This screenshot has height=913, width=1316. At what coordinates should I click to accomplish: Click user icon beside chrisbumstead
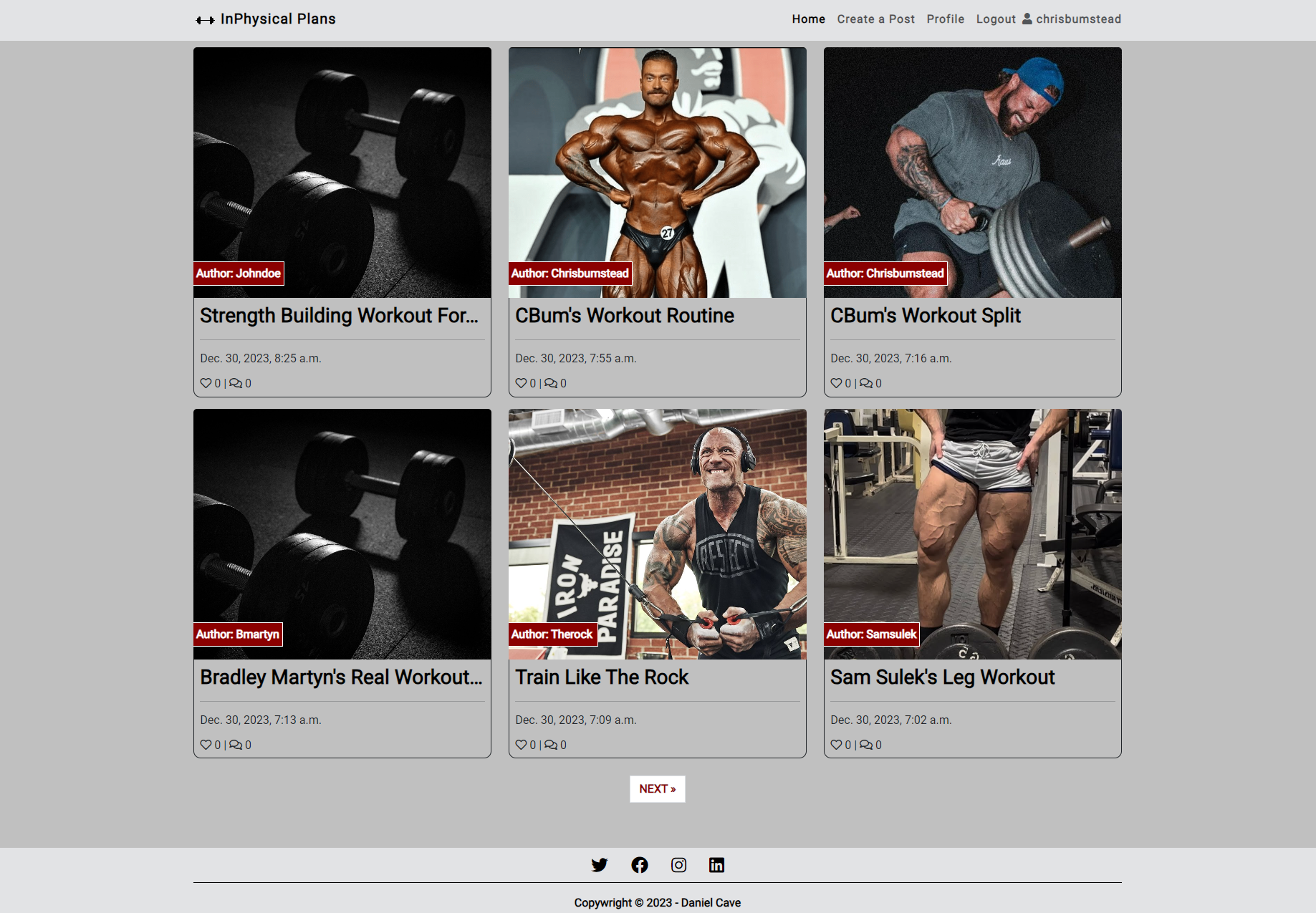tap(1027, 19)
